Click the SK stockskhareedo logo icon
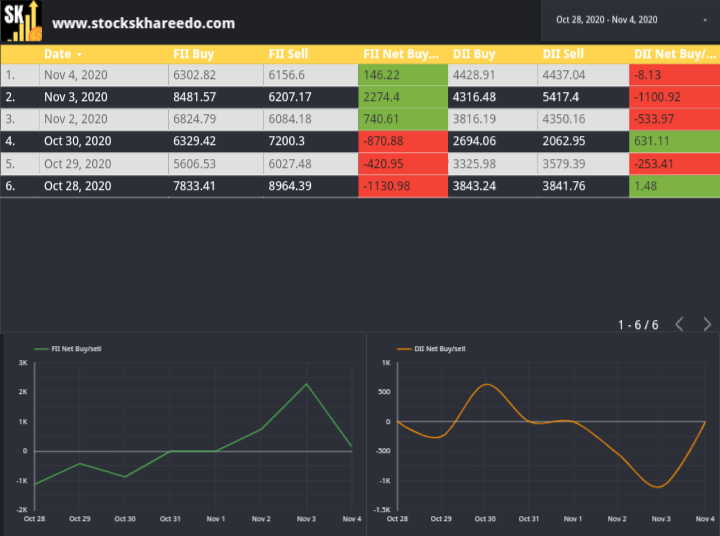Image resolution: width=720 pixels, height=536 pixels. [21, 21]
